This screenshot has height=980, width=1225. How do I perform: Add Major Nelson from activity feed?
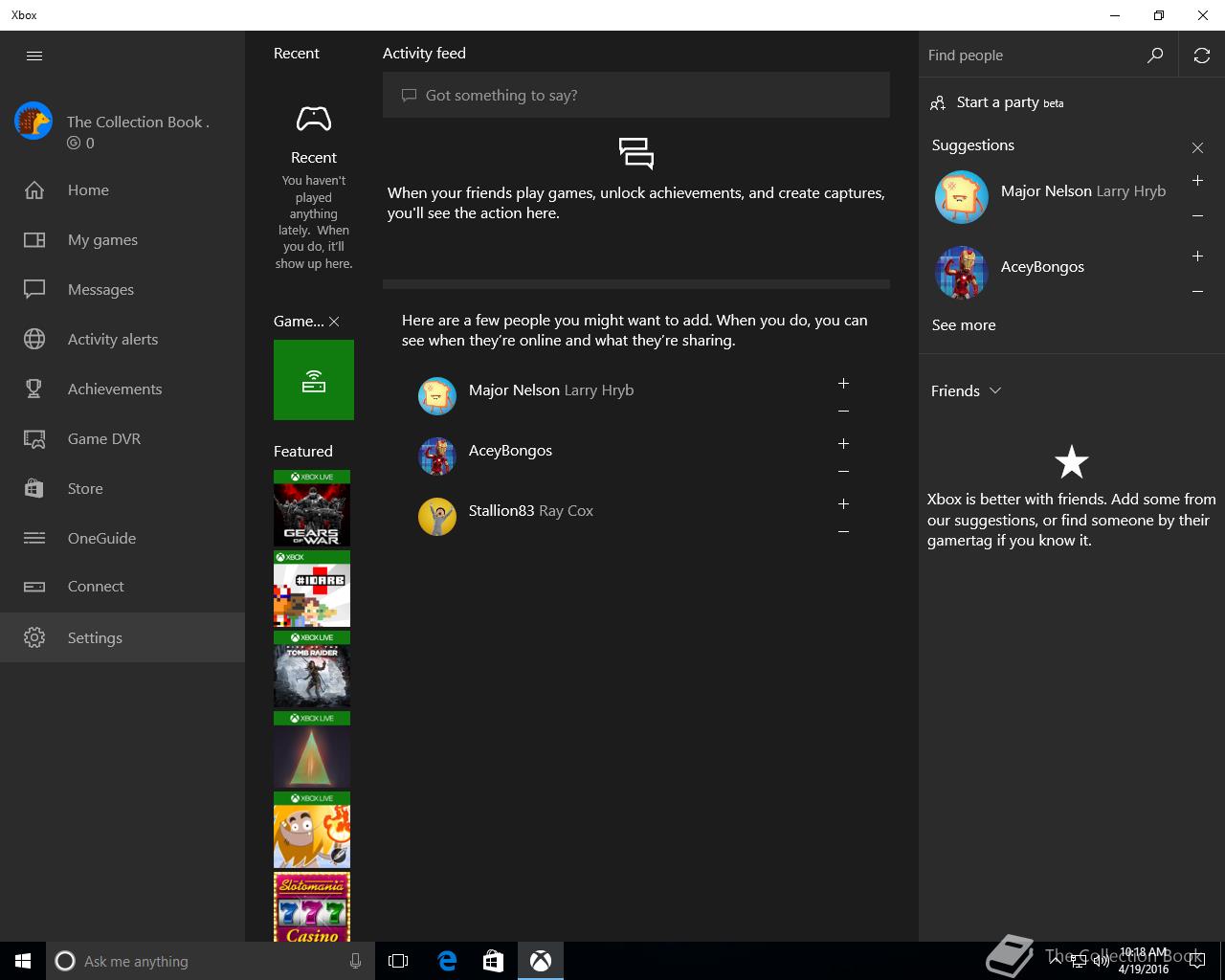843,384
